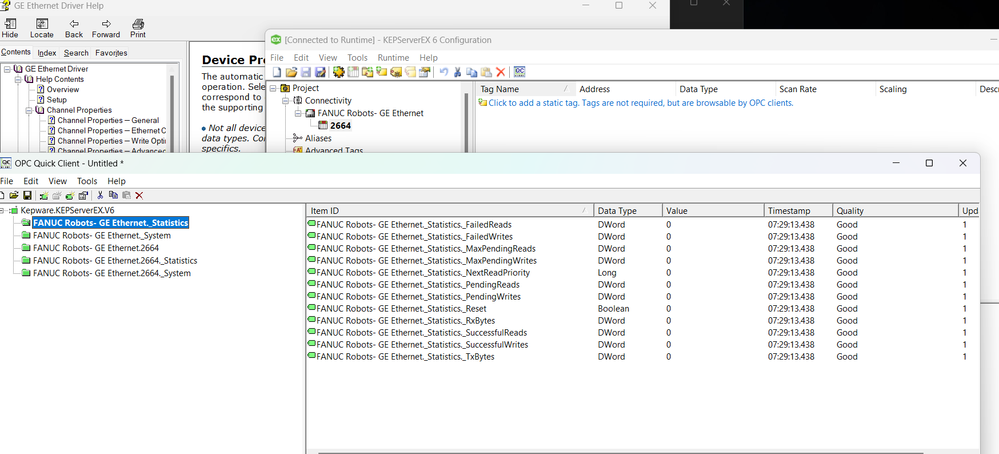
Task: Click Open file icon in OPC Quick Client toolbar
Action: (13, 195)
